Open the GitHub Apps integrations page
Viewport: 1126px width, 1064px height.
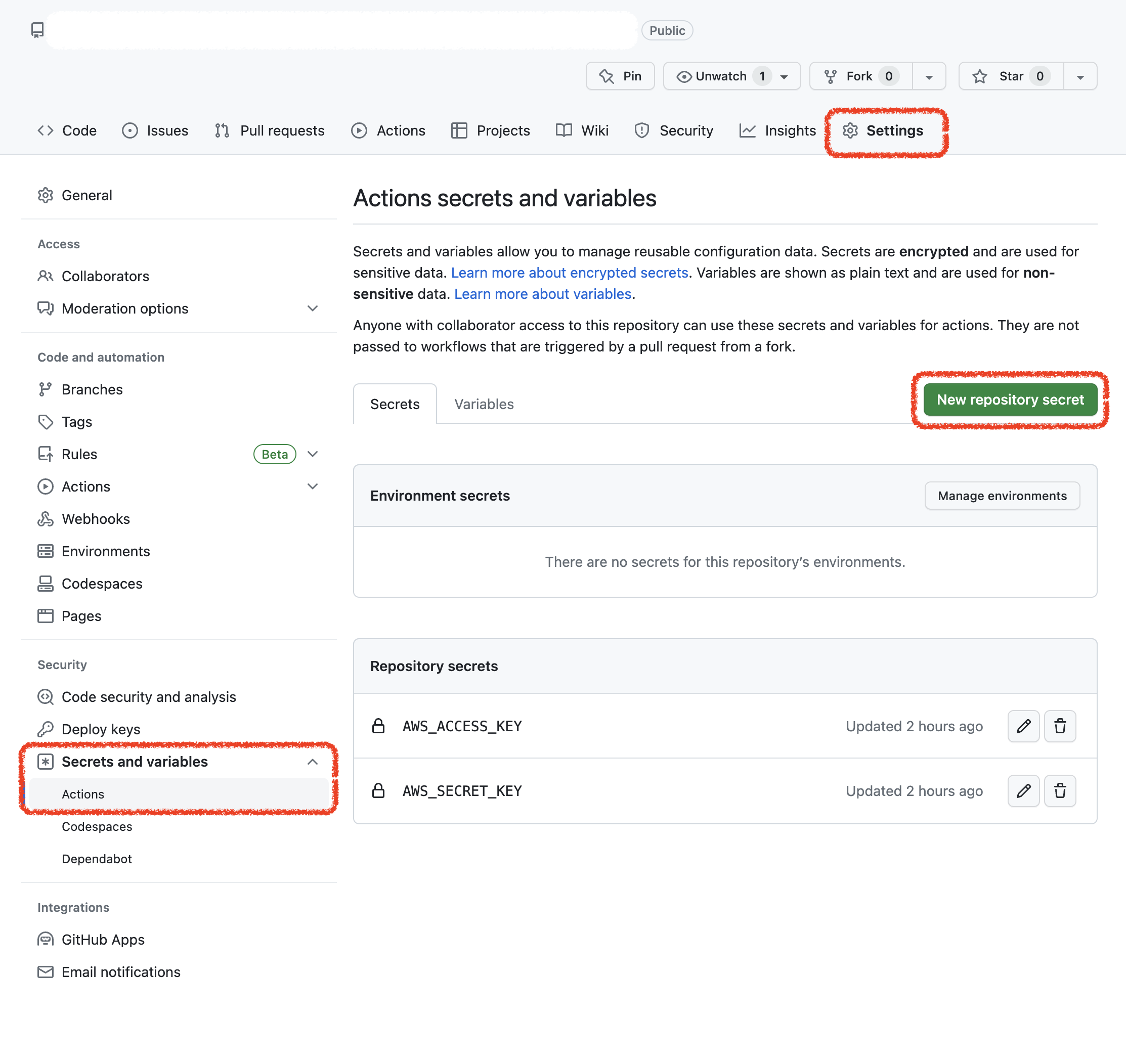[x=103, y=939]
